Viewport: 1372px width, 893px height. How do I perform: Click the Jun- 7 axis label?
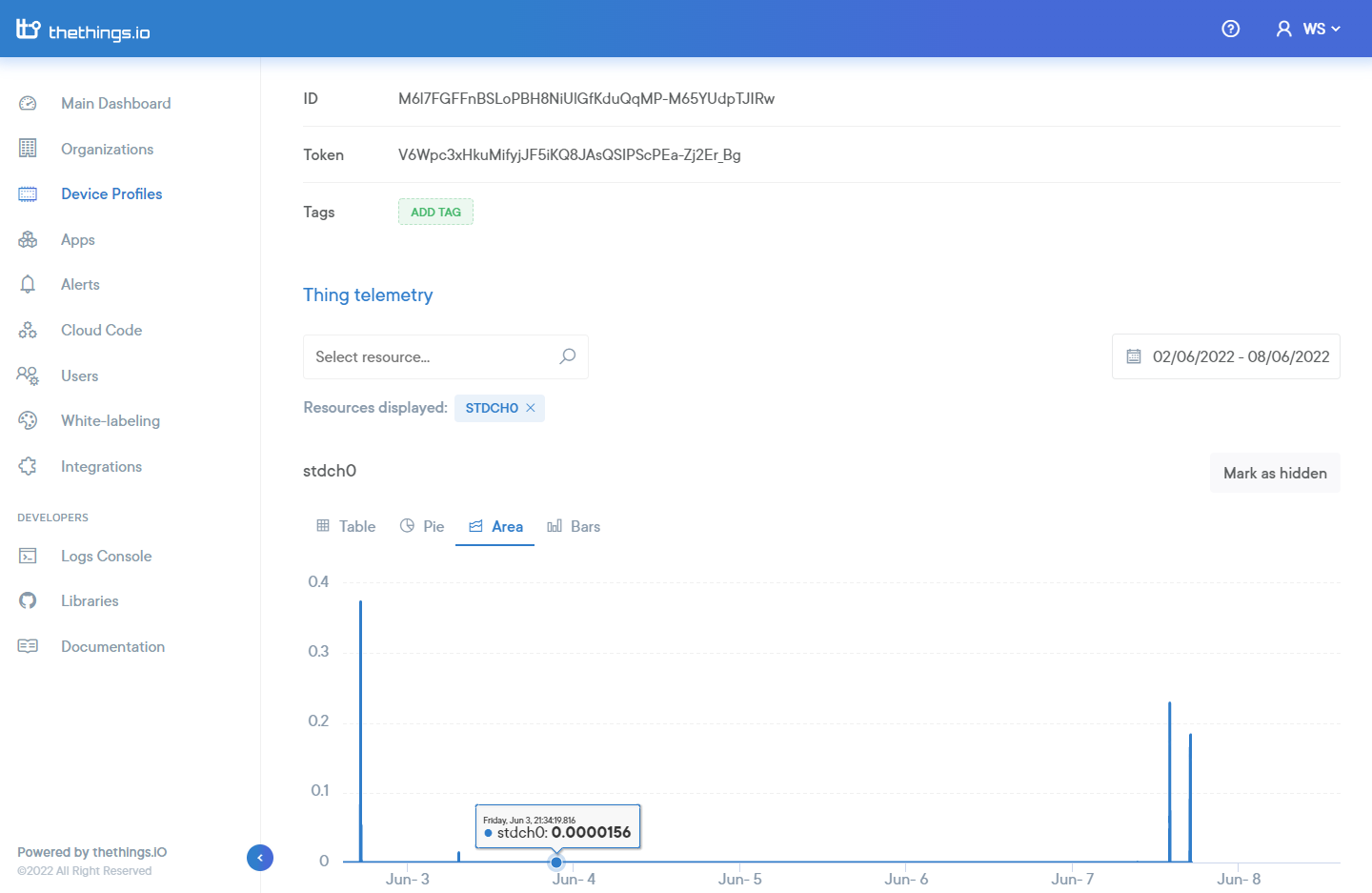[x=1073, y=879]
